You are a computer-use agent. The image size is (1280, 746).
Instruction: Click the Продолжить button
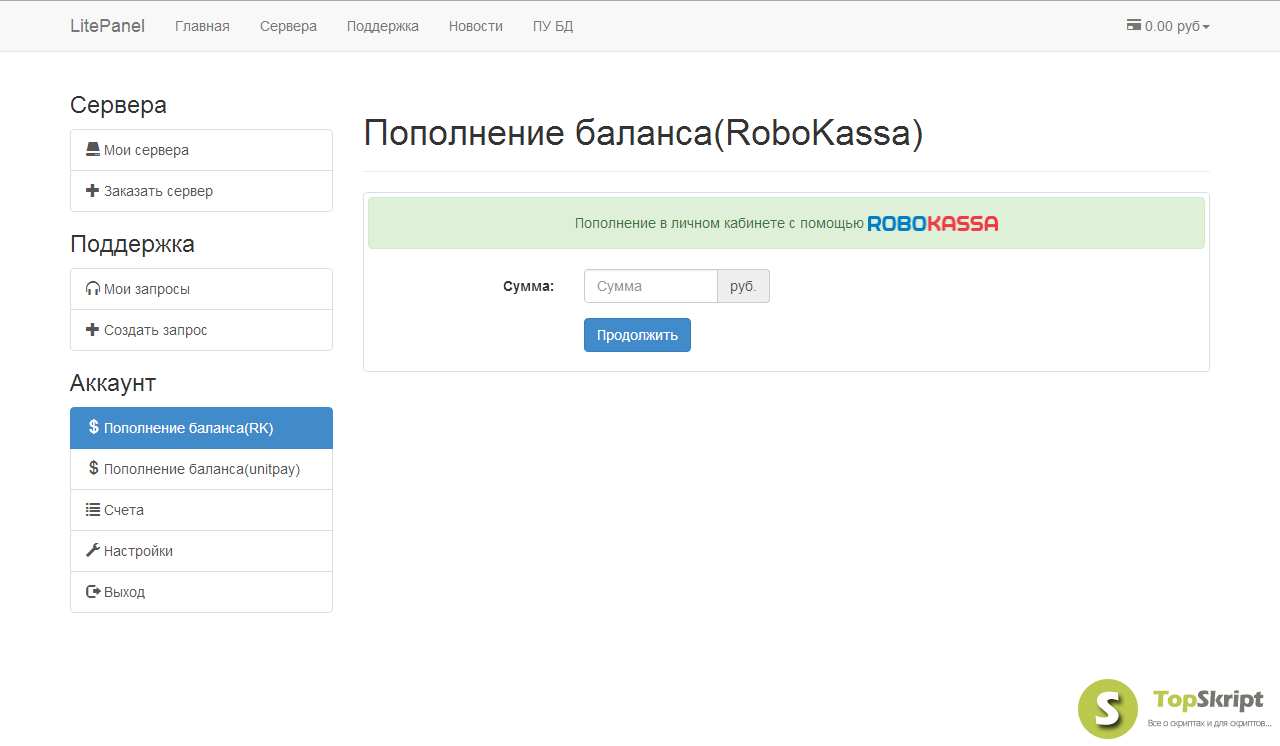point(637,335)
